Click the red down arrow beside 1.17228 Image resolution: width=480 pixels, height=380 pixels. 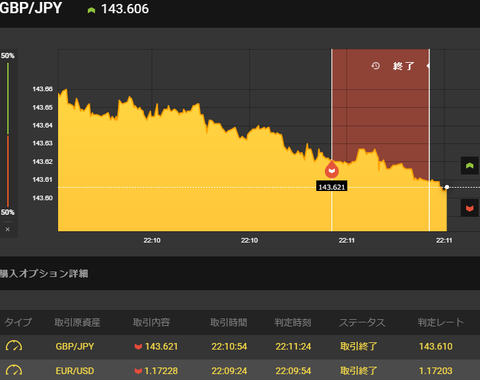tap(138, 371)
